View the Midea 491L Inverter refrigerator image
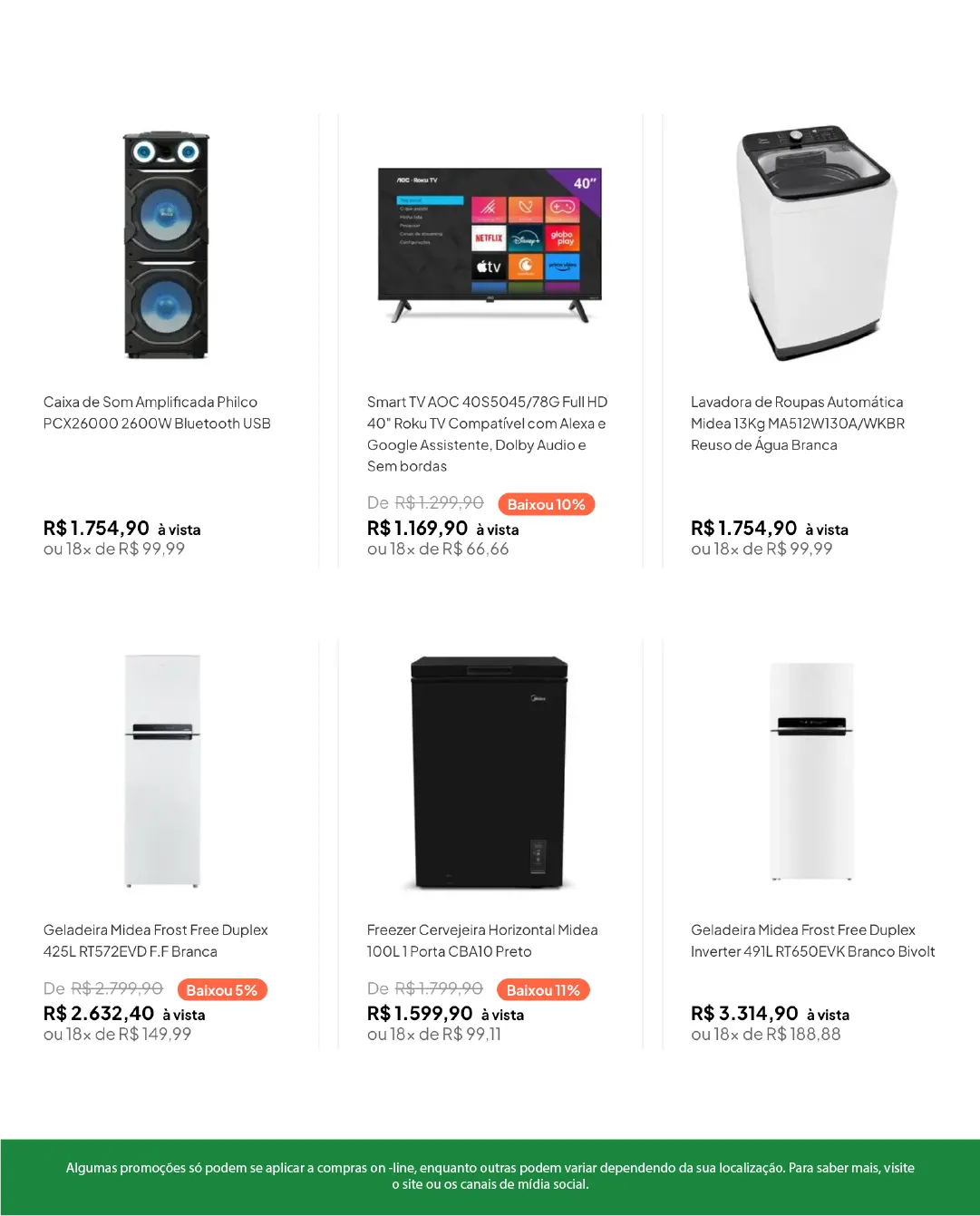 coord(812,771)
